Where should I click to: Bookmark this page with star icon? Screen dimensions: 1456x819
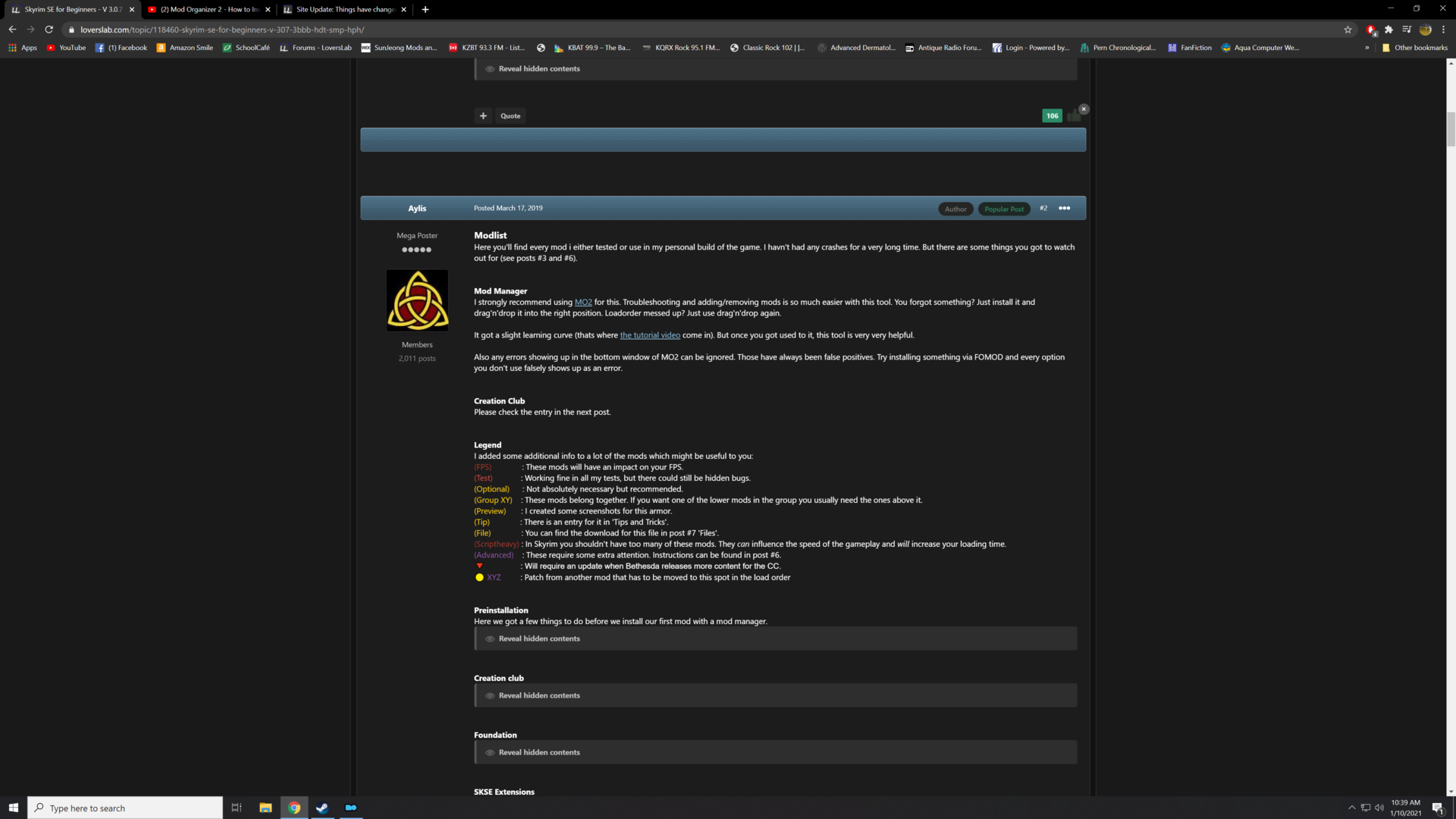point(1348,30)
